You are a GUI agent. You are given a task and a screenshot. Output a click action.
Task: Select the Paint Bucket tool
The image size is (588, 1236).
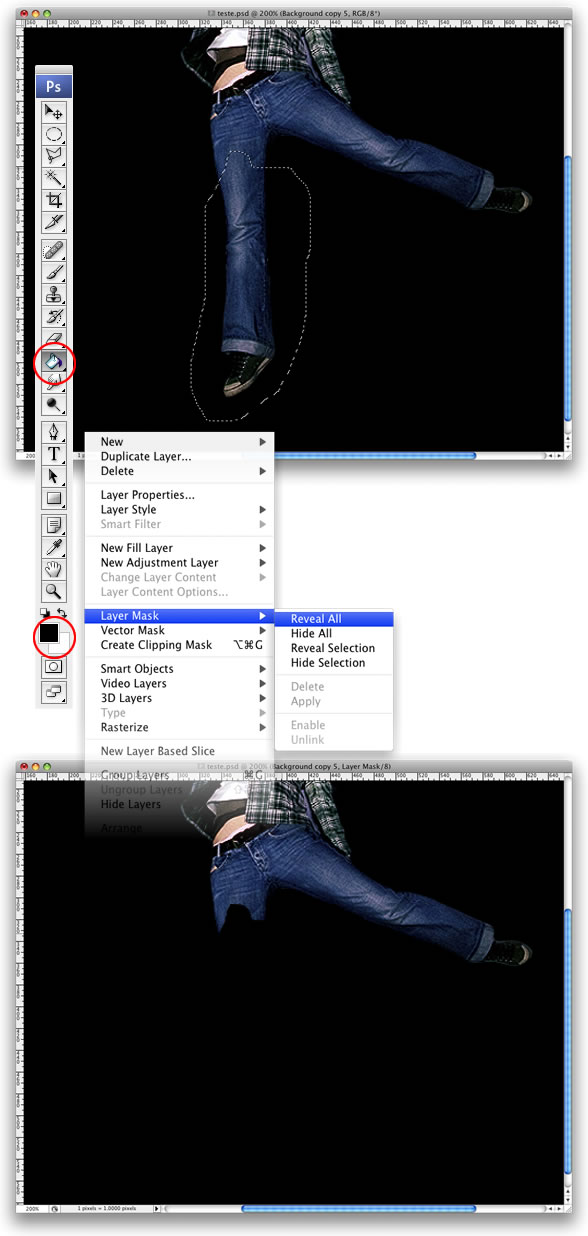click(54, 360)
